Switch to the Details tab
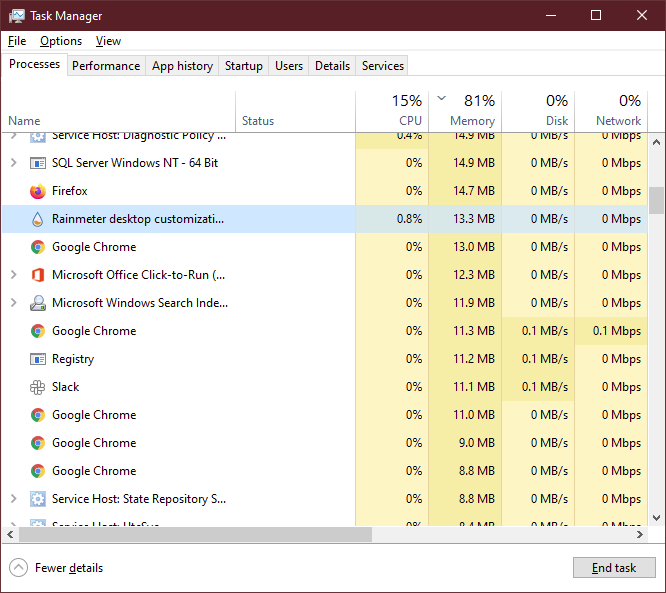666x593 pixels. click(333, 66)
